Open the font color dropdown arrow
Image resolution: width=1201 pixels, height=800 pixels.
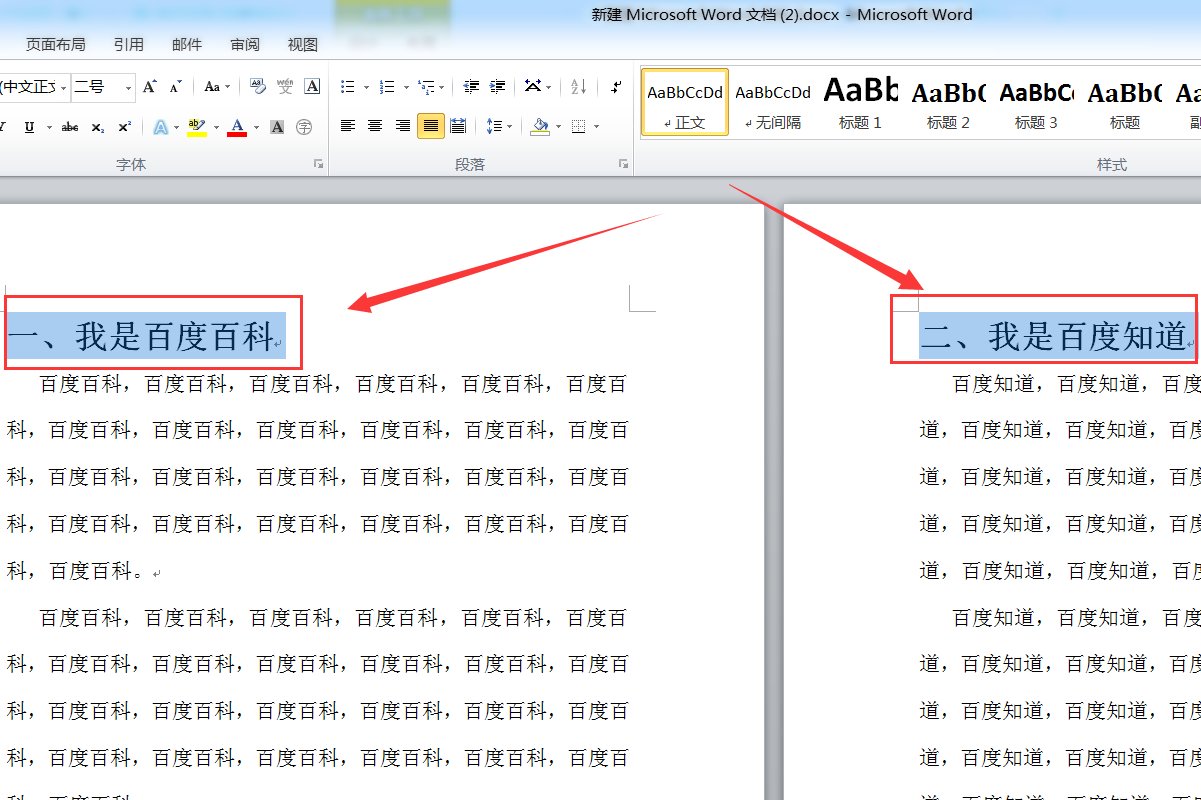255,126
